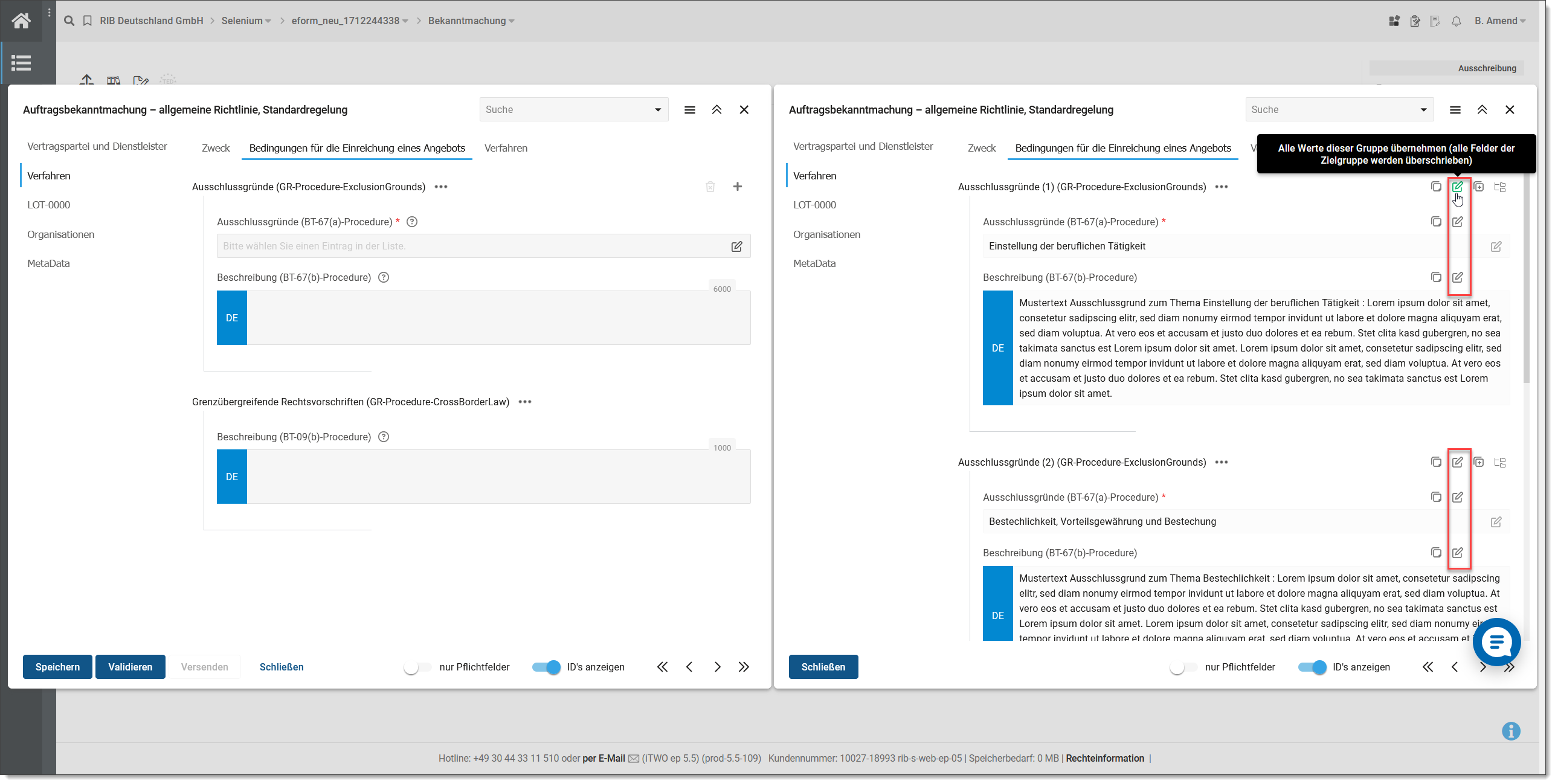
Task: Toggle ID's anzeigen in the left dialog
Action: (x=546, y=667)
